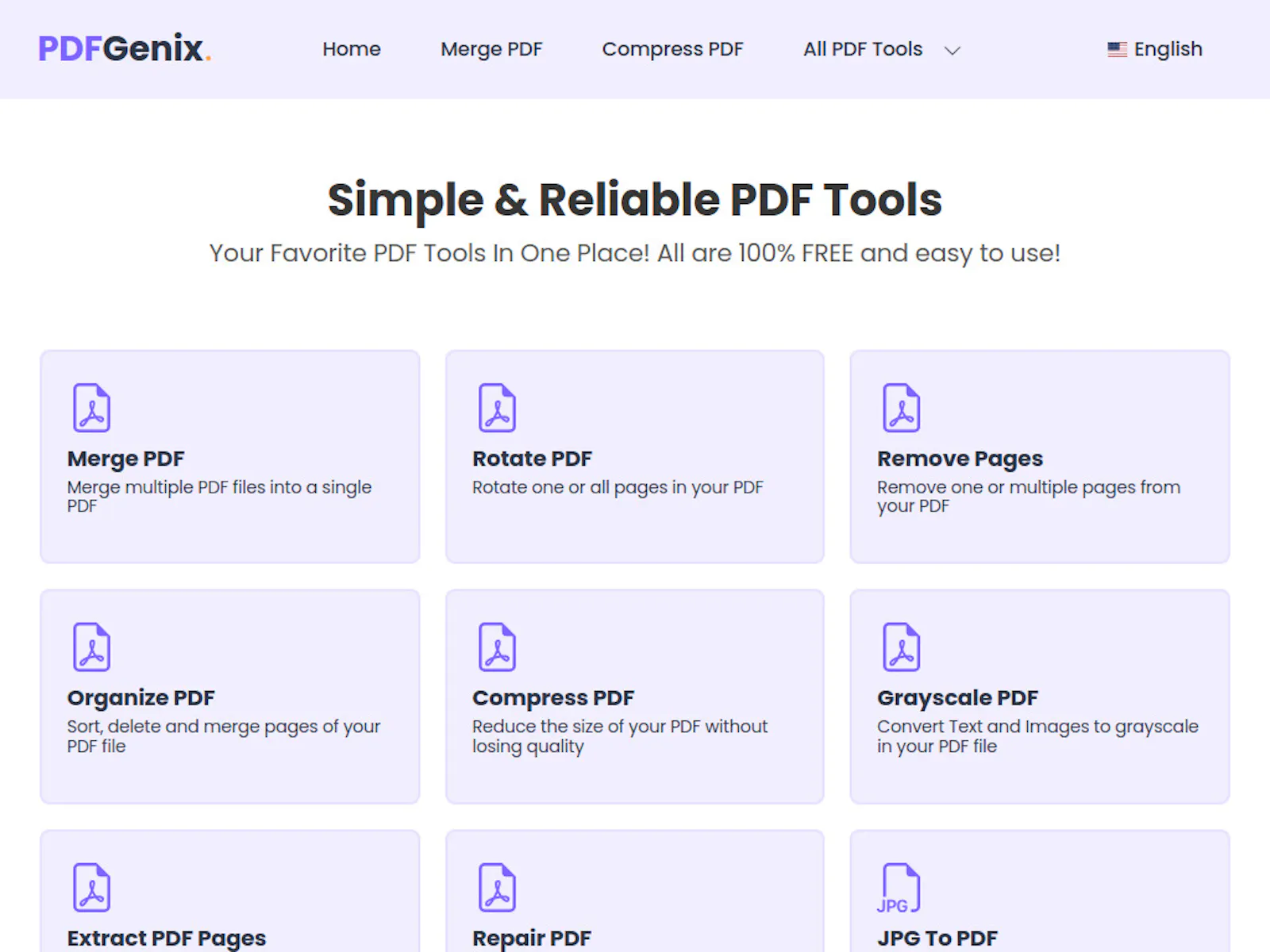The height and width of the screenshot is (952, 1270).
Task: Expand the All PDF Tools chevron
Action: click(x=952, y=51)
